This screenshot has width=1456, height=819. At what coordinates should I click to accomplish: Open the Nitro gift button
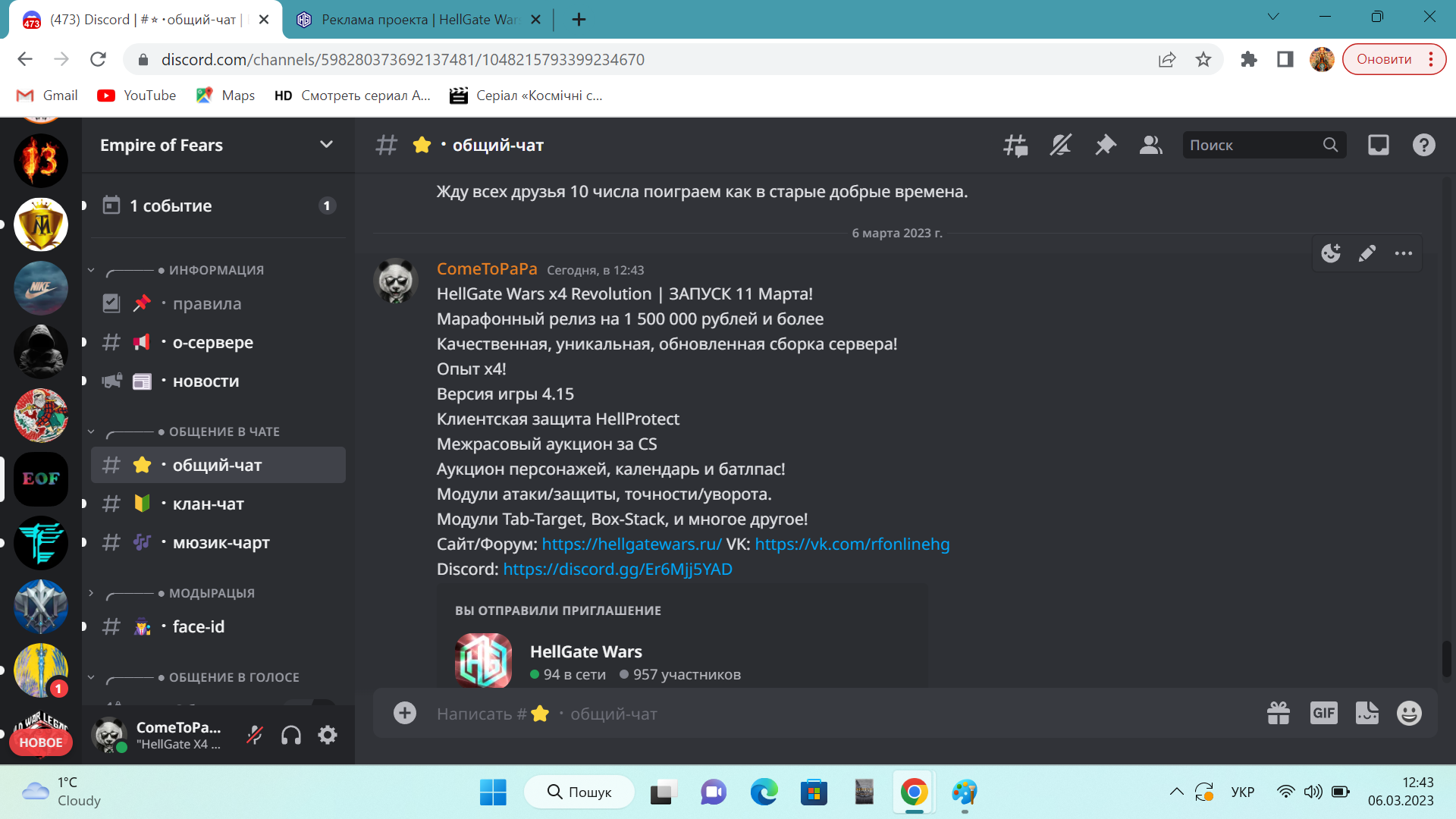[x=1279, y=713]
